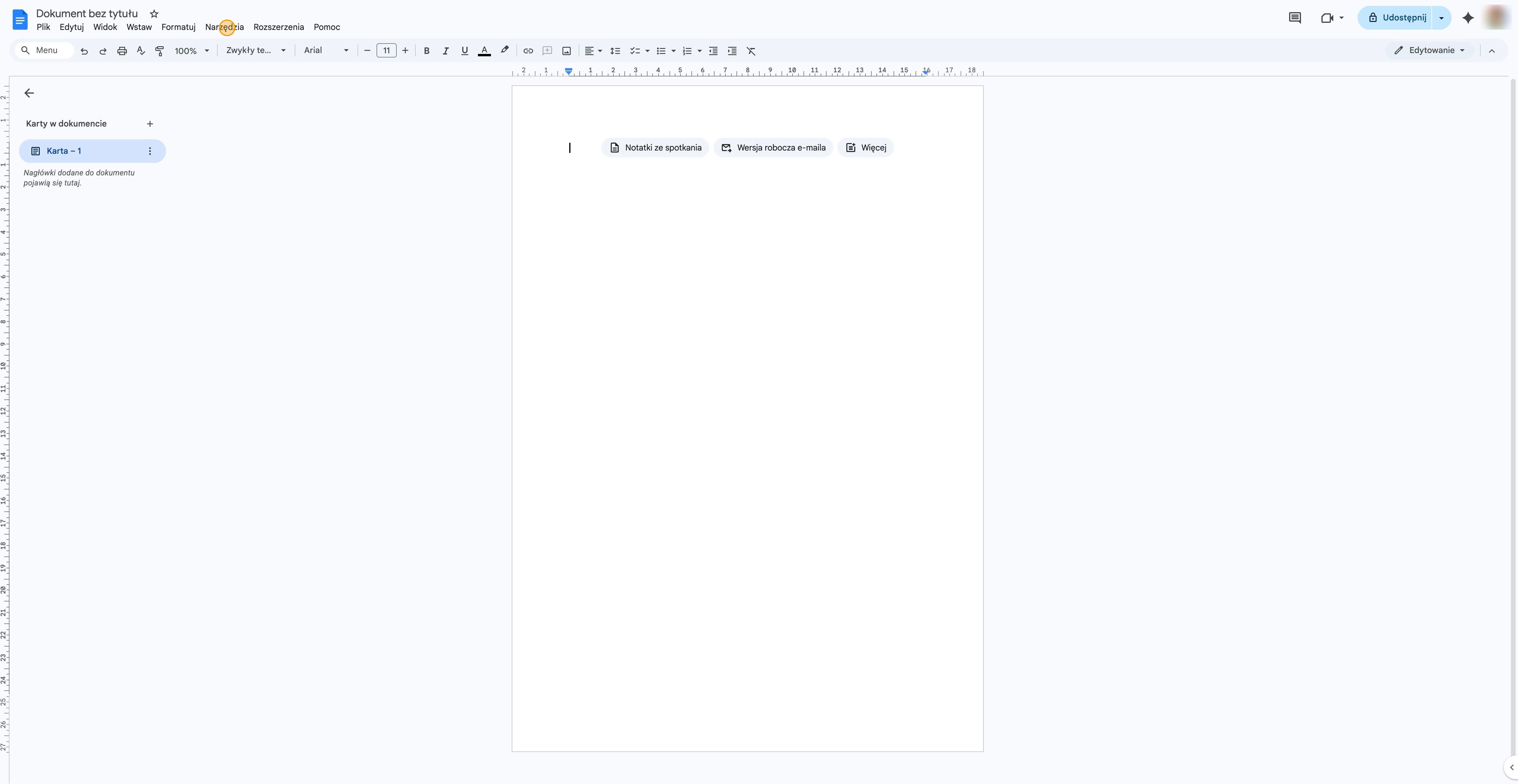The height and width of the screenshot is (784, 1518).
Task: Insert a link using chain icon
Action: pos(528,51)
